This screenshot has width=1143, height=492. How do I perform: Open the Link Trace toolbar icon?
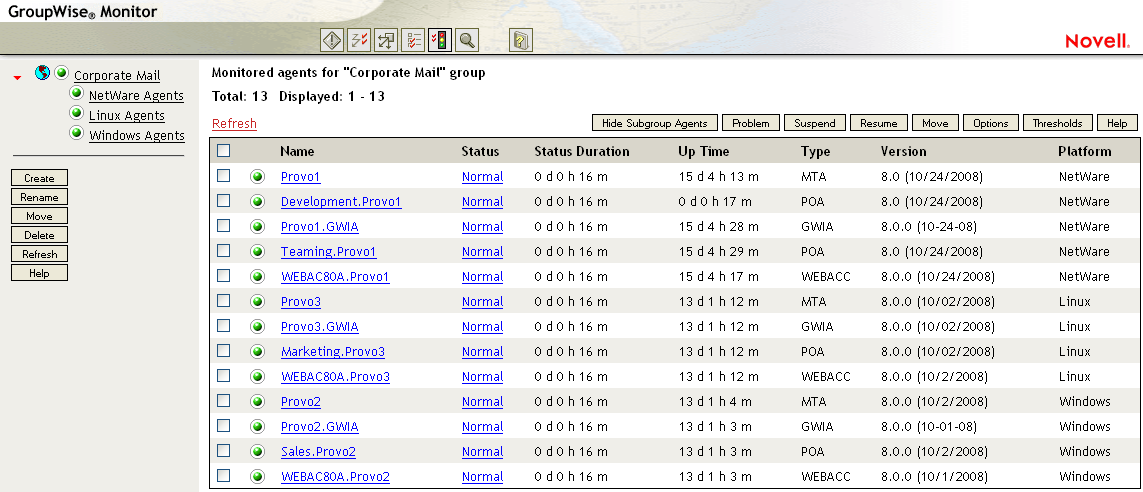coord(359,40)
